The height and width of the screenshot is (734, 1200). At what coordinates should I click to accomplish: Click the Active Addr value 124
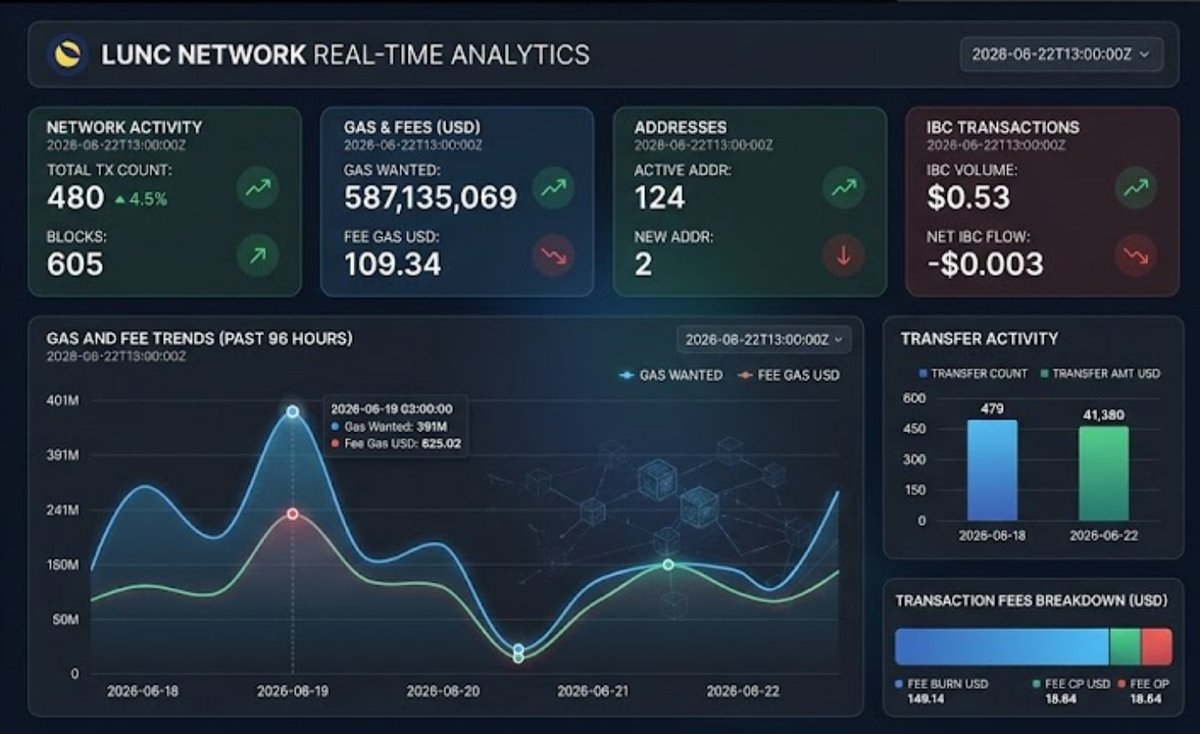click(660, 197)
